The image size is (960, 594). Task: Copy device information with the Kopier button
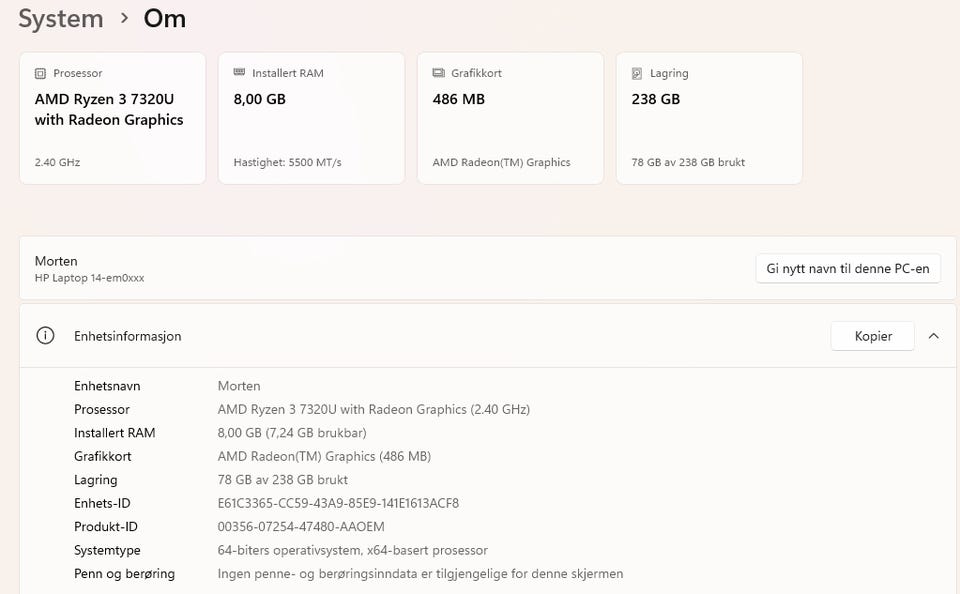coord(873,336)
